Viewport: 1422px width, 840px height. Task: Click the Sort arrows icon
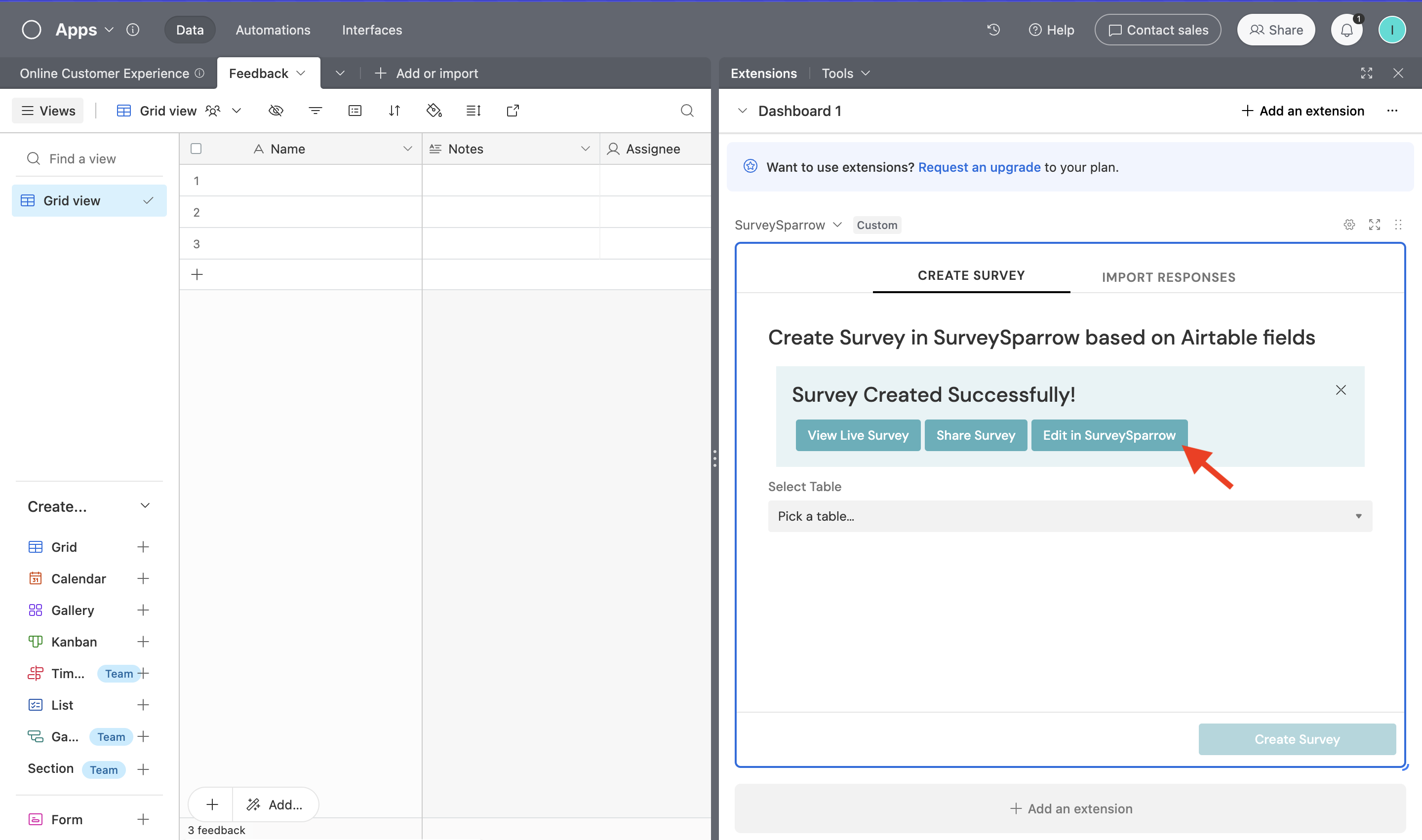tap(395, 111)
